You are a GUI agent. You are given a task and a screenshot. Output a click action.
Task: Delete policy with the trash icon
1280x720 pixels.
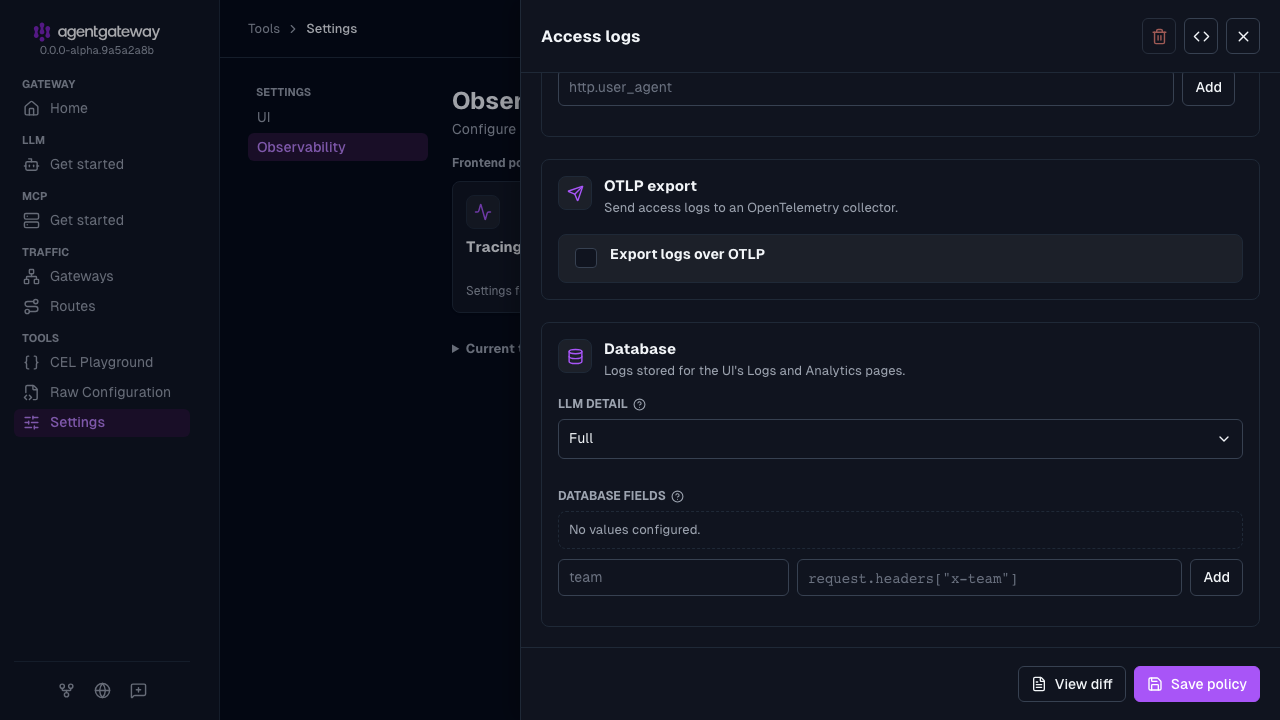[1159, 36]
